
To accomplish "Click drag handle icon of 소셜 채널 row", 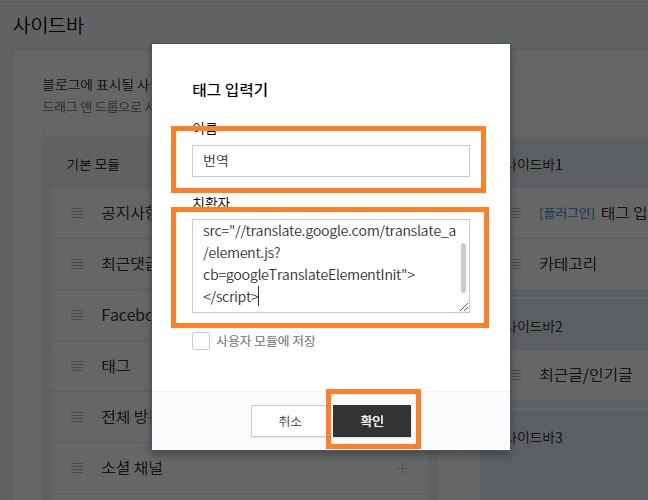I will [x=77, y=468].
